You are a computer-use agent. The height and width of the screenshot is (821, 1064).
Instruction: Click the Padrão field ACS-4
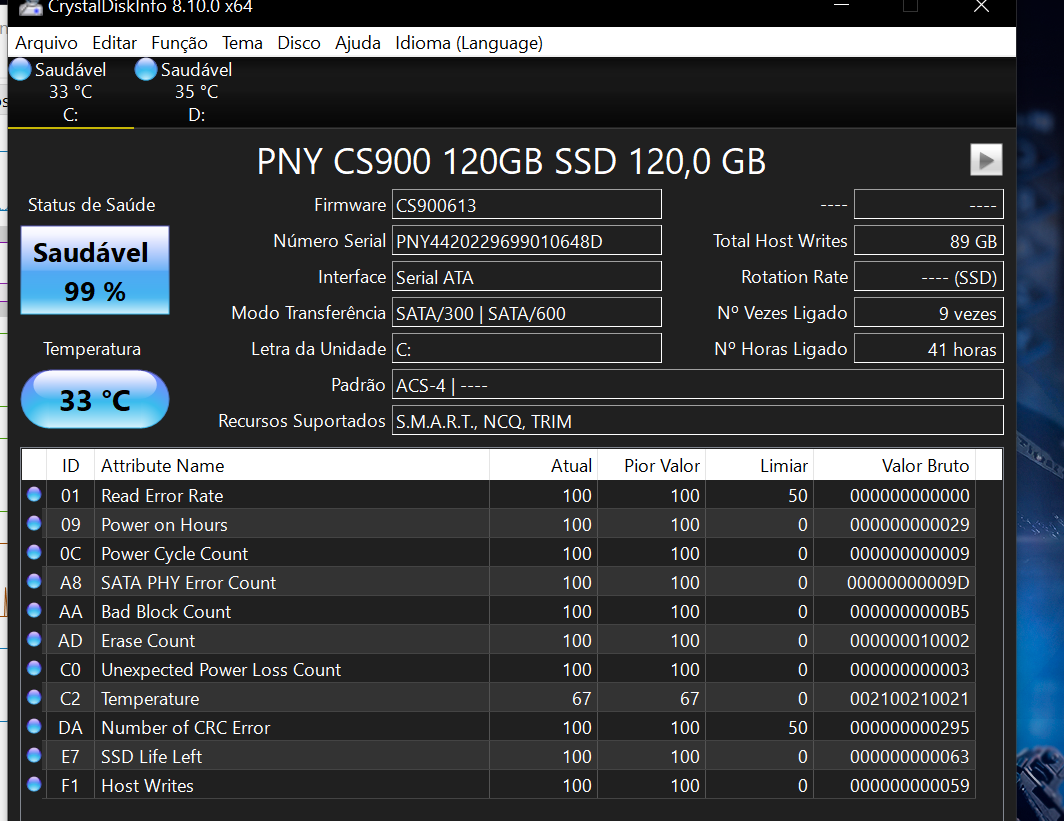coord(698,385)
